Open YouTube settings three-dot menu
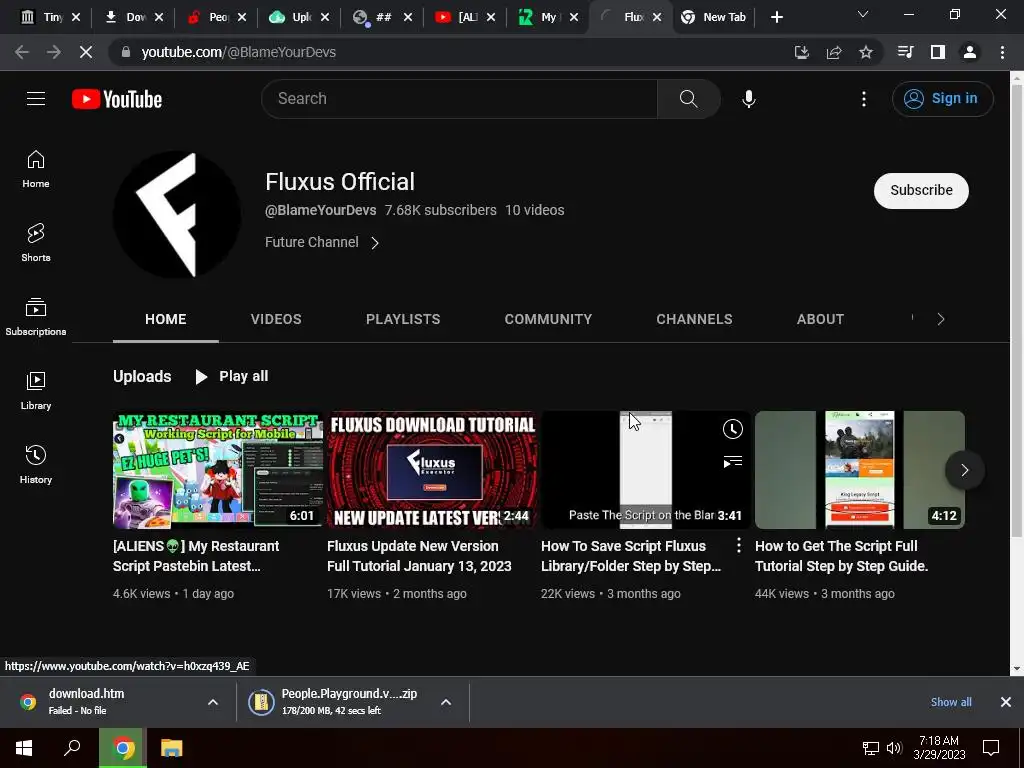Viewport: 1024px width, 768px height. tap(863, 99)
